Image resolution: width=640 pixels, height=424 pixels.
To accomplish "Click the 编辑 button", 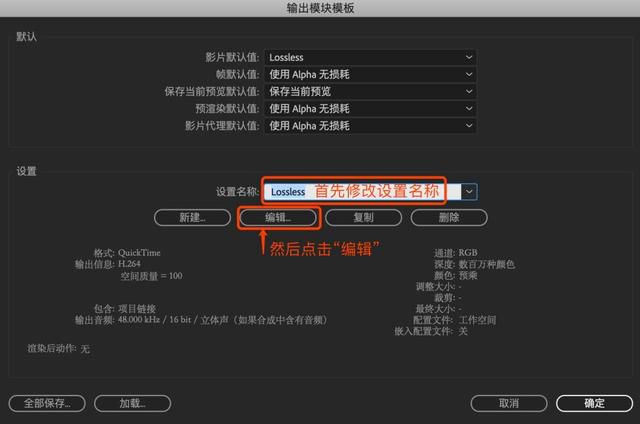I will (278, 218).
